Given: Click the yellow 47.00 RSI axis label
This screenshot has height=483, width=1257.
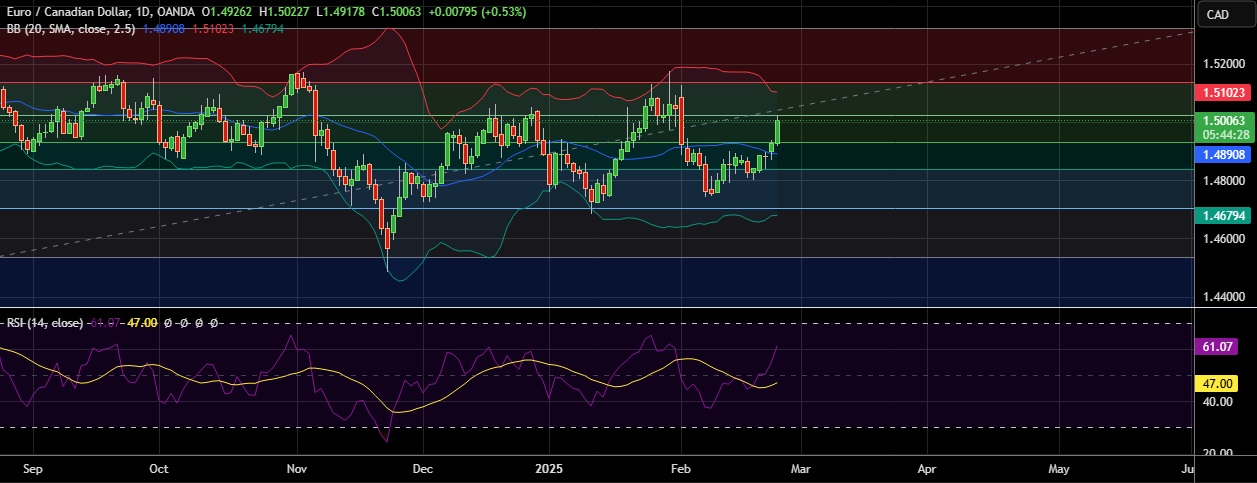Looking at the screenshot, I should tap(1217, 383).
